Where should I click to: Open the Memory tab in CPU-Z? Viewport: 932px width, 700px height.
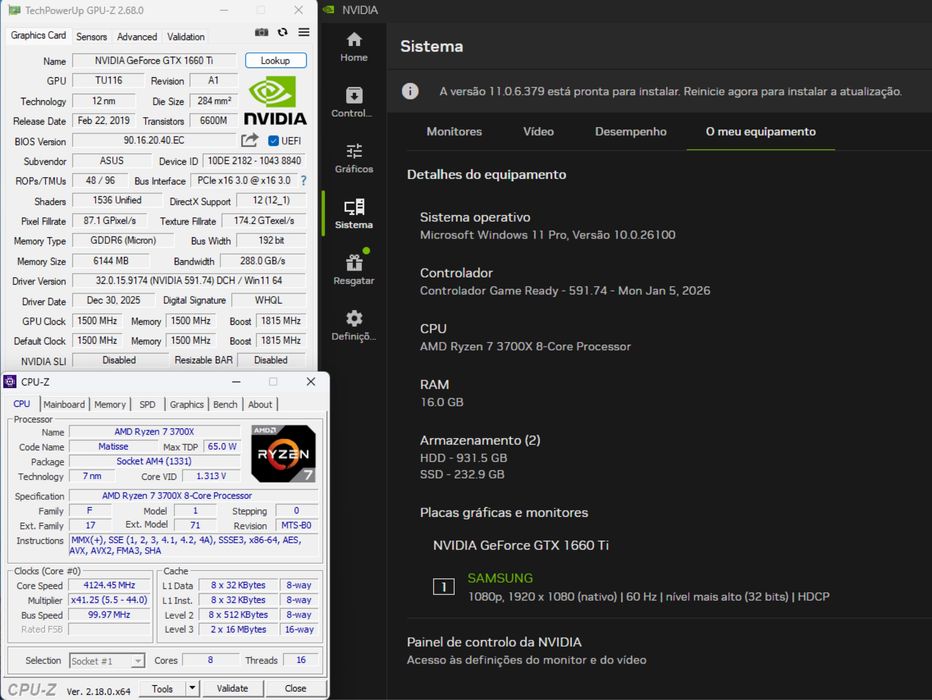coord(110,404)
